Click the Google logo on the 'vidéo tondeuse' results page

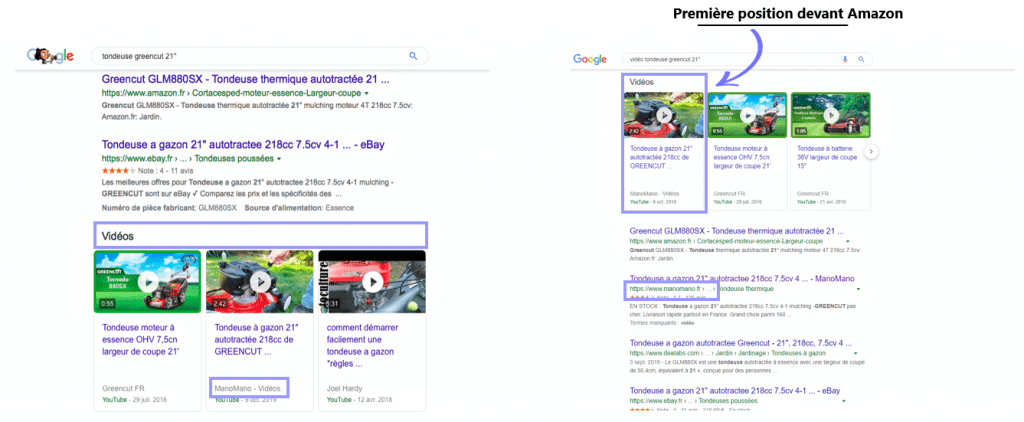pyautogui.click(x=590, y=59)
